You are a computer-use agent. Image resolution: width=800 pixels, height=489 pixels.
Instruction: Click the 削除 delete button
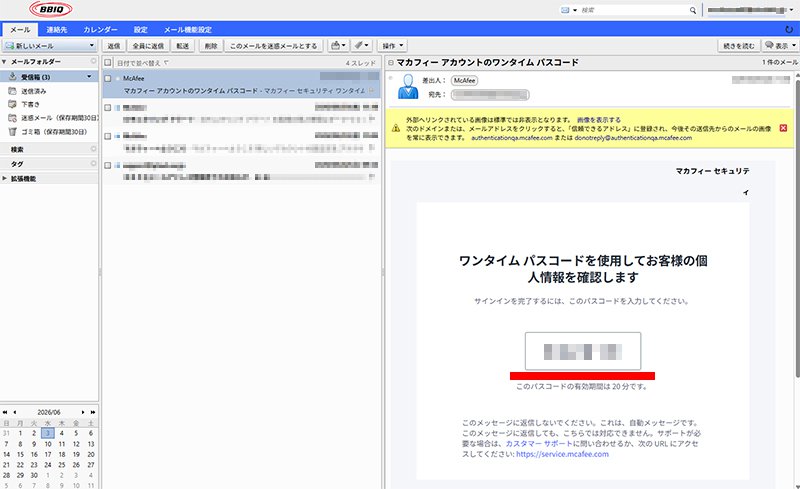(211, 46)
